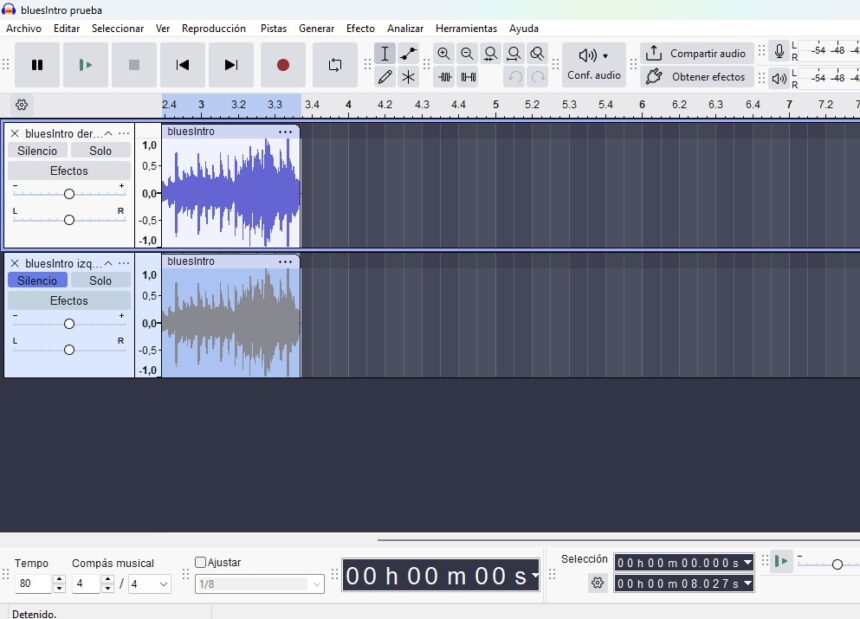Click the Compartir audio button
Viewport: 860px width, 619px height.
697,54
